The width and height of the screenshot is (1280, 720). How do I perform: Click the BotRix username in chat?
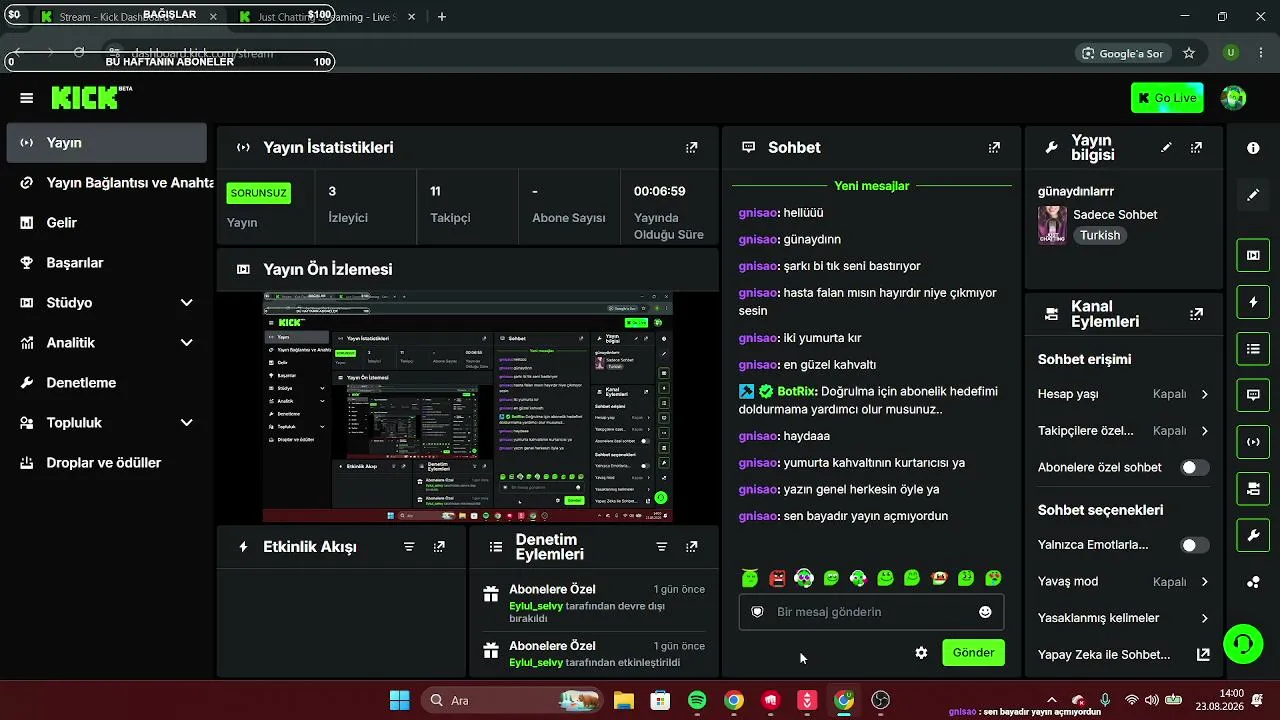797,391
